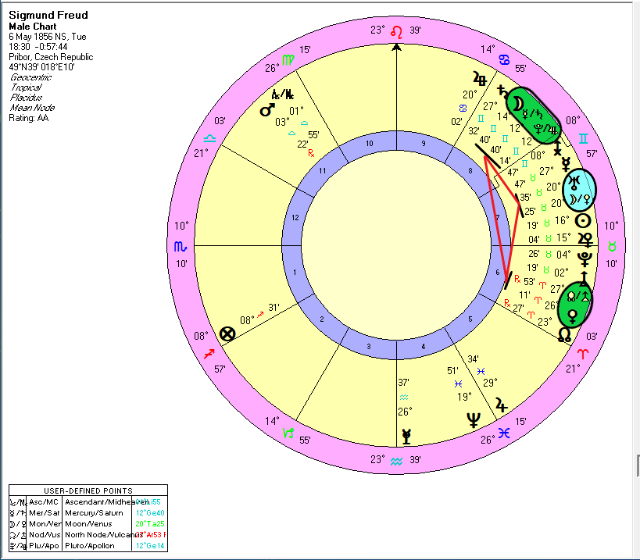The width and height of the screenshot is (640, 560).
Task: Select the Moon/Venus midpoint in the cyan oval
Action: click(580, 199)
